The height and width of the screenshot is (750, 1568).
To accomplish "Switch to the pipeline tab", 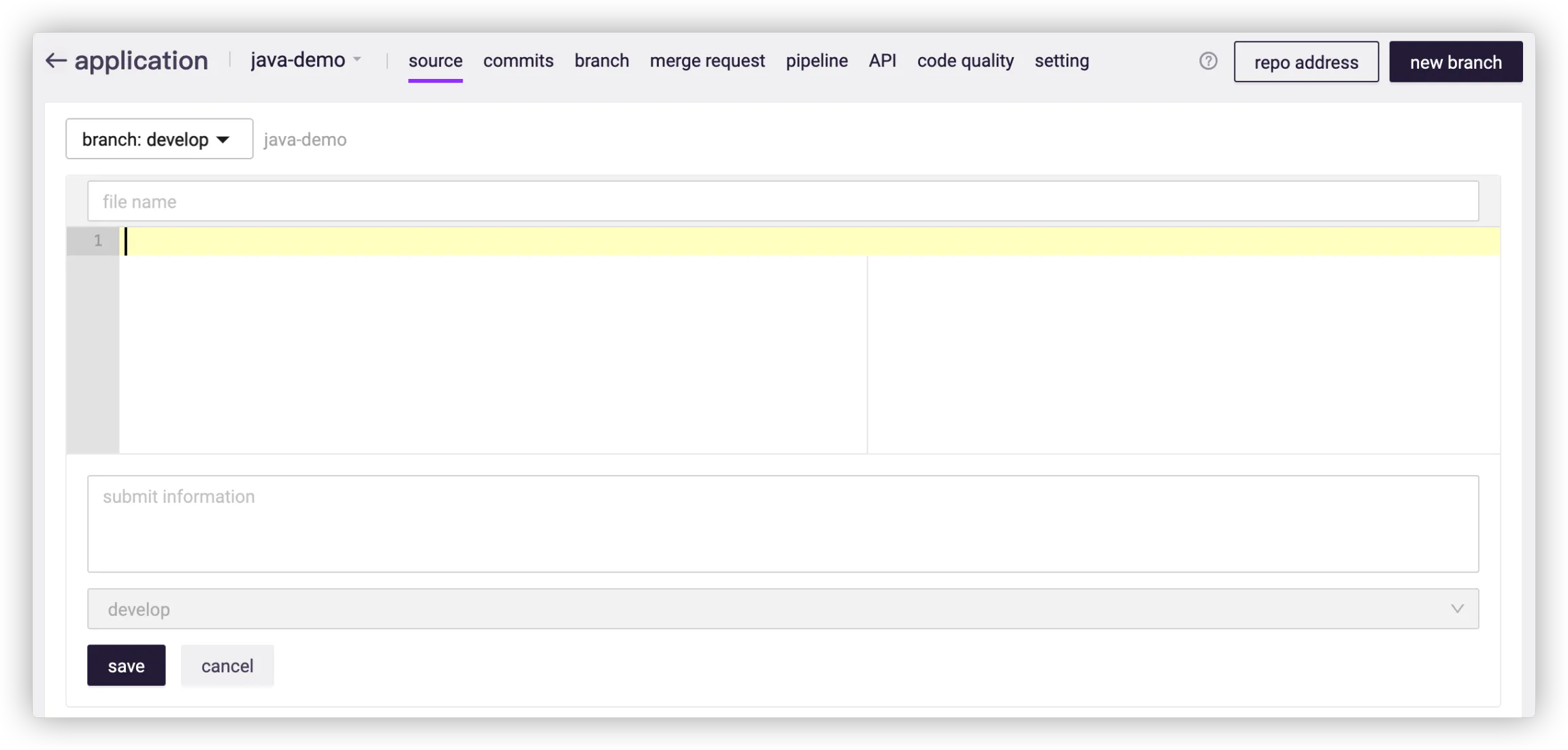I will coord(817,61).
